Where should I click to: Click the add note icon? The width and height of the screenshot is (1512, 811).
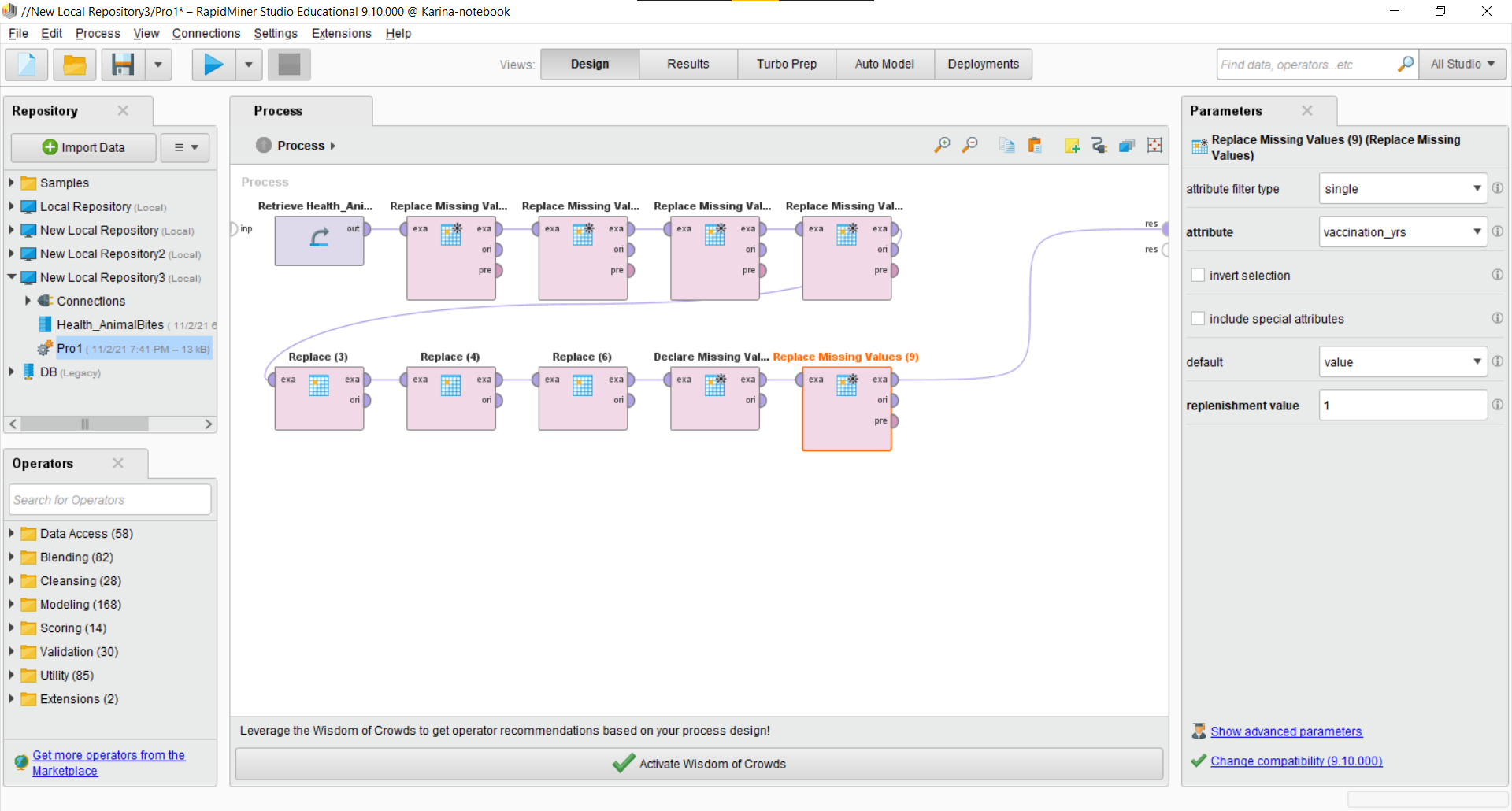[x=1072, y=145]
